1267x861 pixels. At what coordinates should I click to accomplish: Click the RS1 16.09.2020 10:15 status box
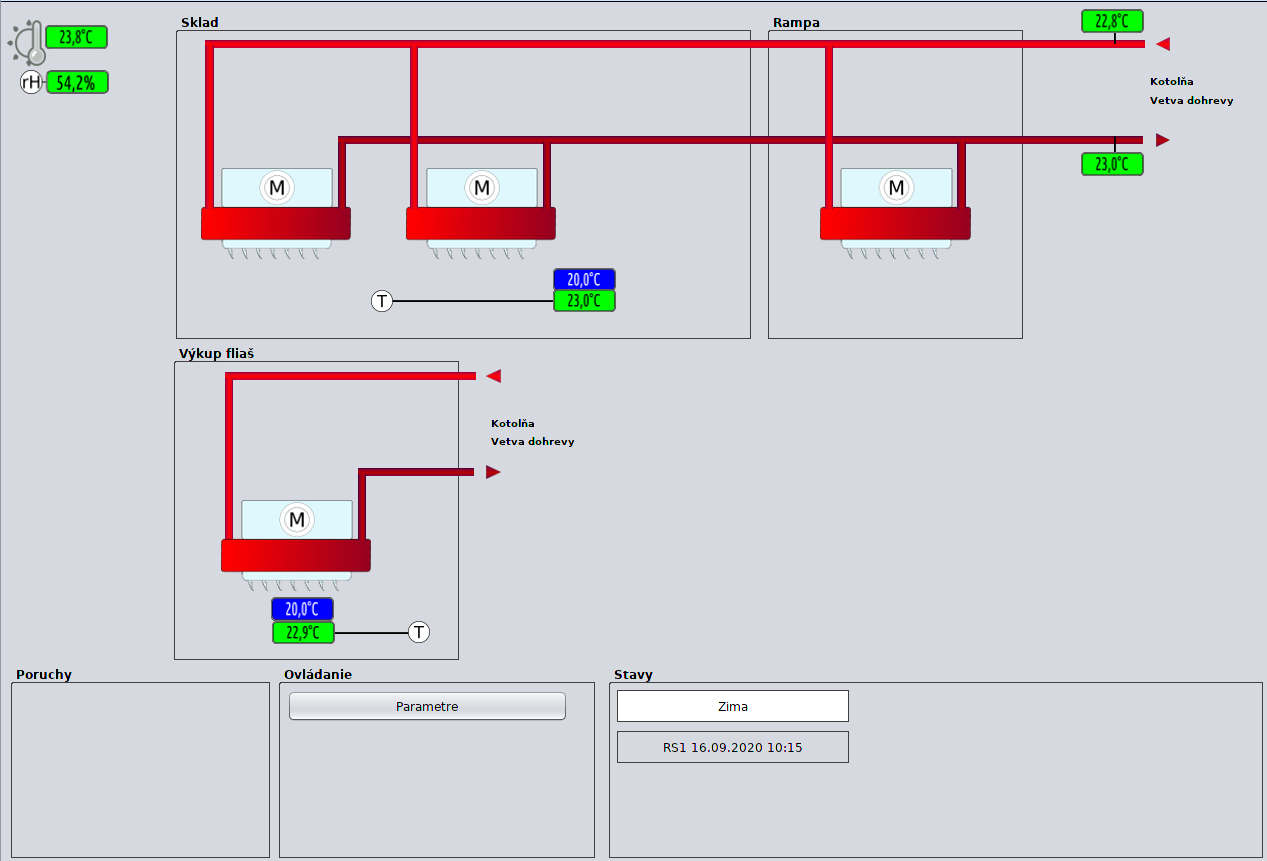coord(732,747)
